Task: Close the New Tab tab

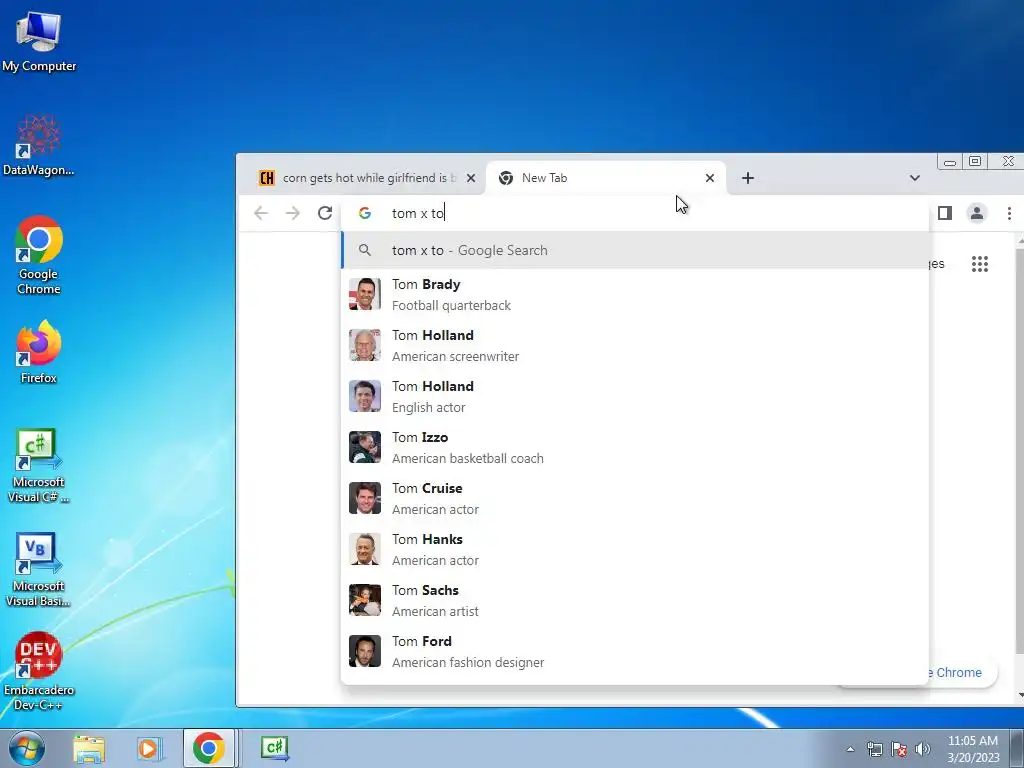Action: [710, 178]
